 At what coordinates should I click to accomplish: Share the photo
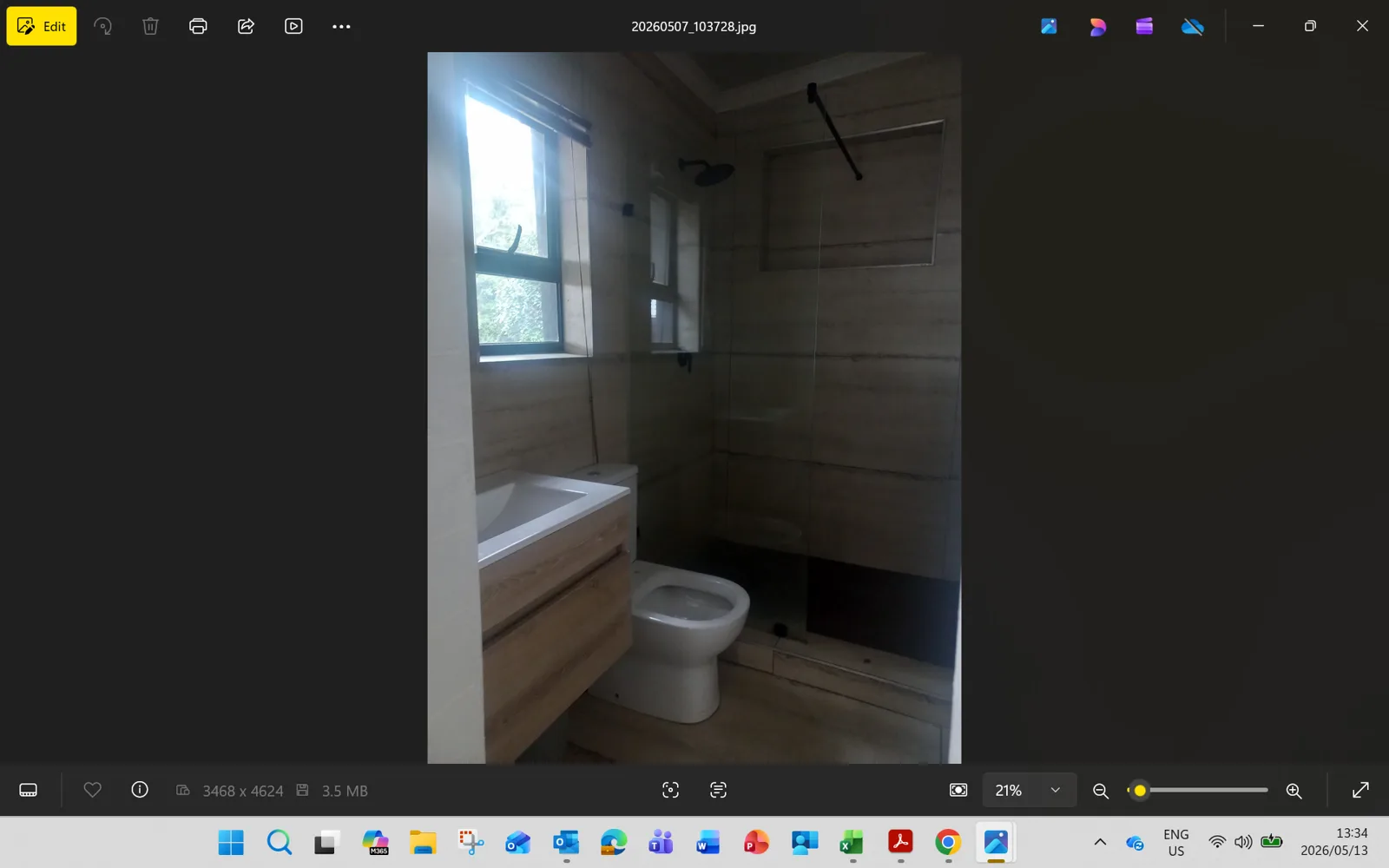[246, 26]
